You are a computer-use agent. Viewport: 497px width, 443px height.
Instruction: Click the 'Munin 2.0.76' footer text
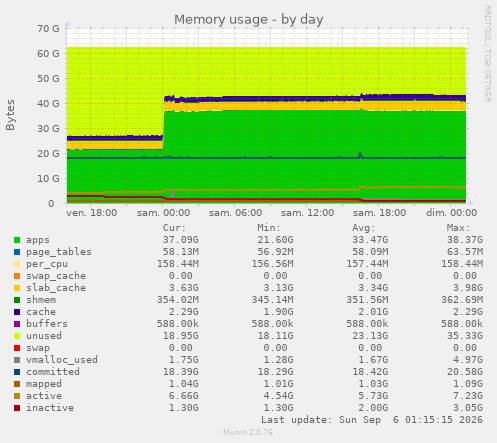(x=248, y=432)
